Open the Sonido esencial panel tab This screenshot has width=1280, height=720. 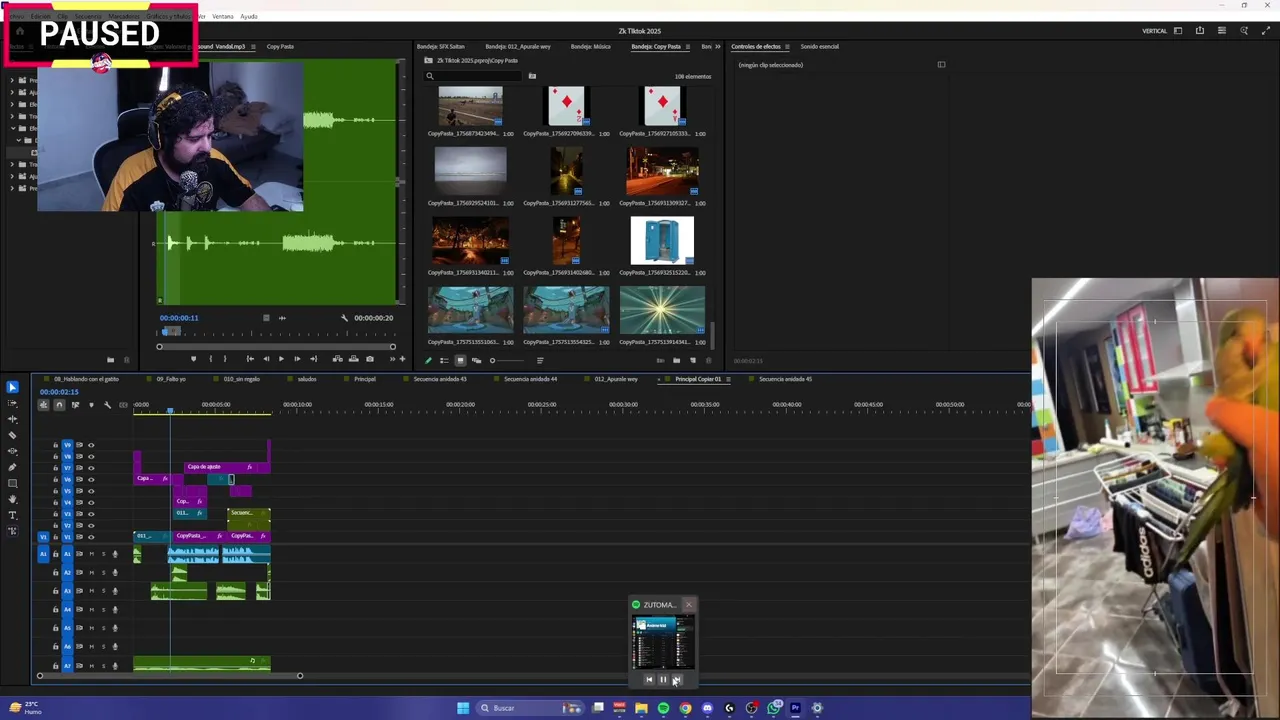pos(819,46)
